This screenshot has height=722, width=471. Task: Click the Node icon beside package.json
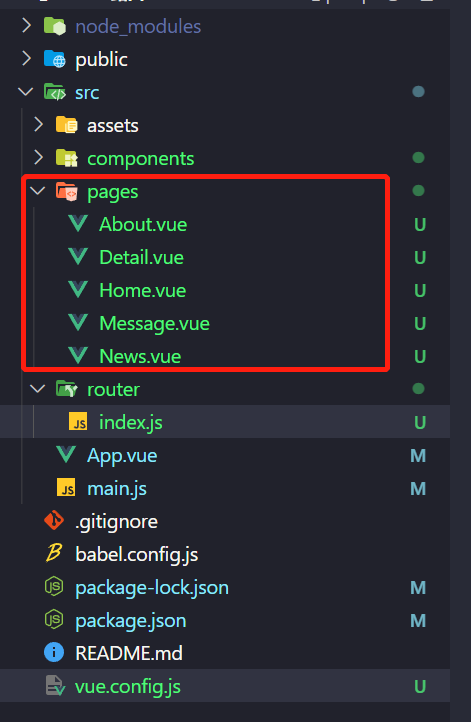pyautogui.click(x=54, y=620)
